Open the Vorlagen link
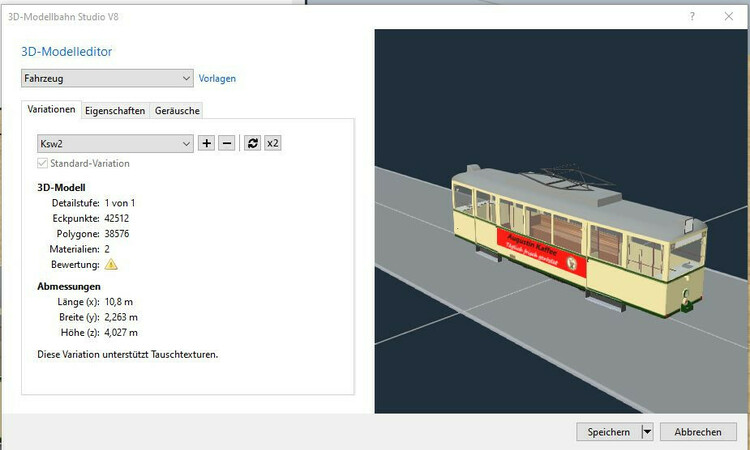This screenshot has height=450, width=750. 217,78
